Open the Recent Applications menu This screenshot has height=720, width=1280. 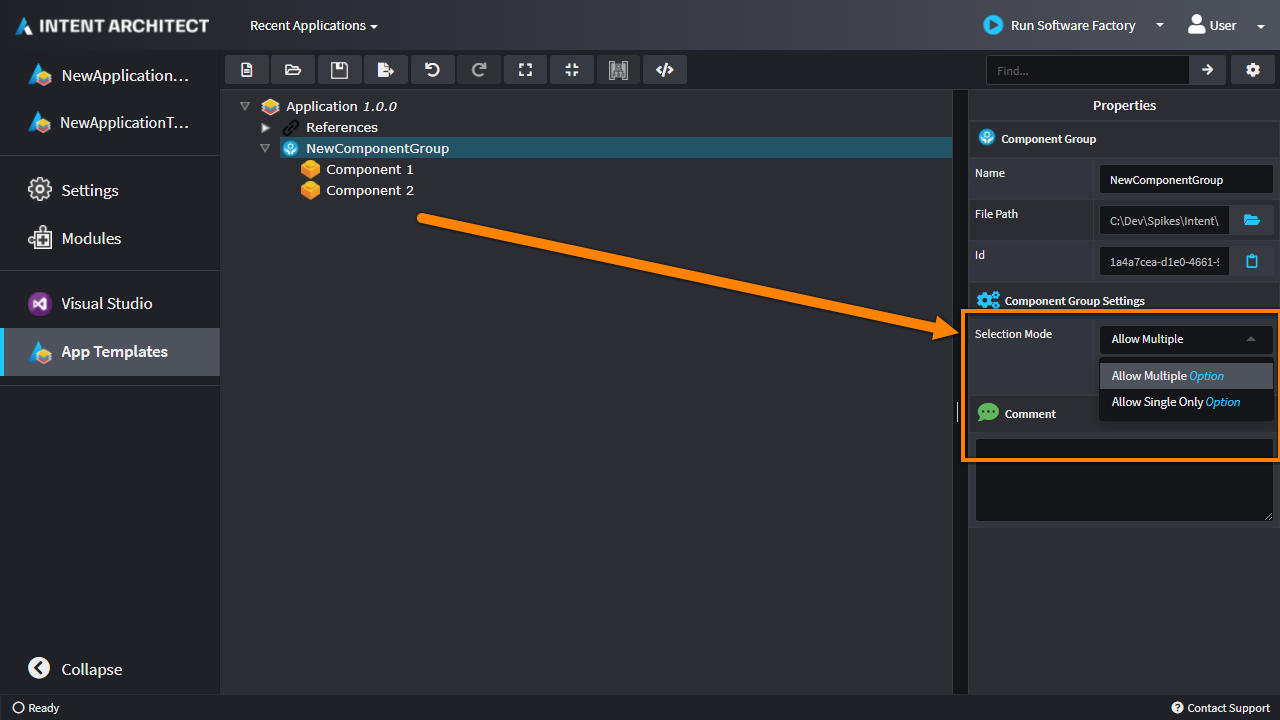pyautogui.click(x=313, y=26)
